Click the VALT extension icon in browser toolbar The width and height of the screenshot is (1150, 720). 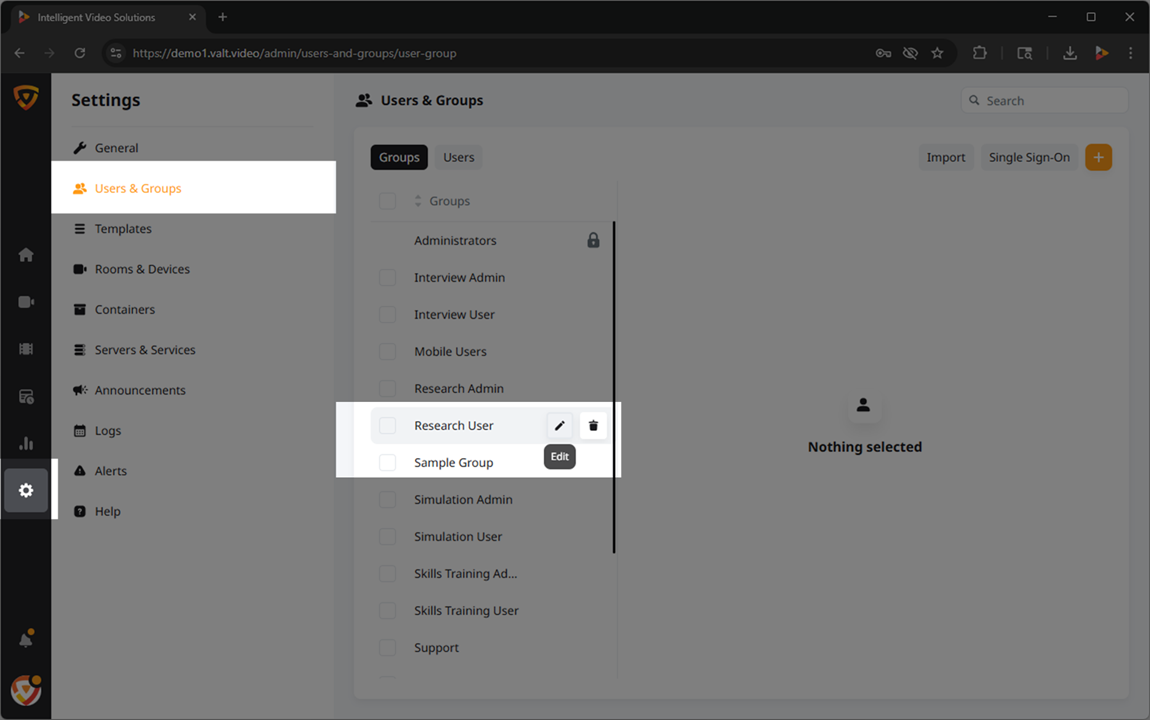1101,53
